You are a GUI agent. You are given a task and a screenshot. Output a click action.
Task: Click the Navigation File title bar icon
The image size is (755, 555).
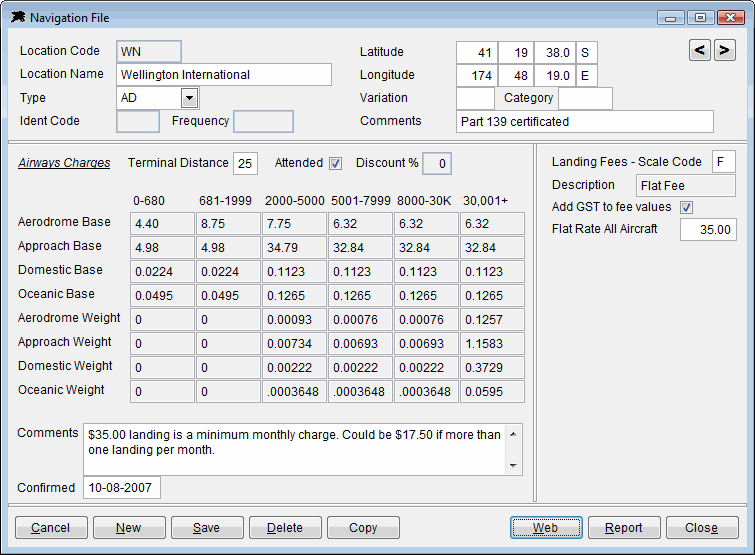18,17
